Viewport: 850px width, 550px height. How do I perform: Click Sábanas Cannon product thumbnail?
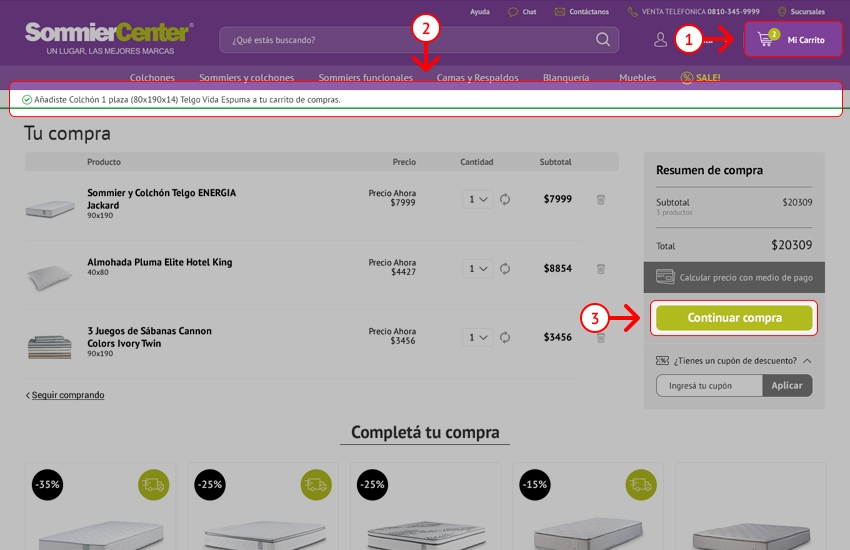pyautogui.click(x=50, y=347)
